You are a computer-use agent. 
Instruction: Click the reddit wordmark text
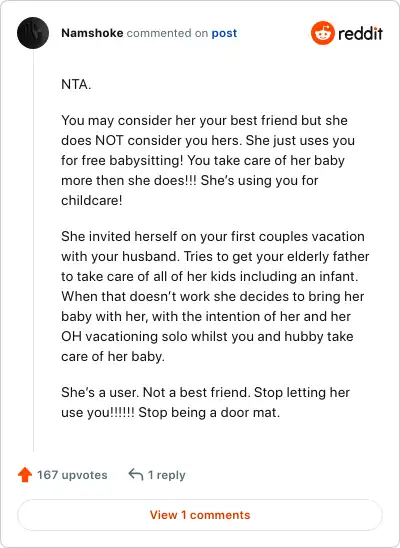(x=360, y=34)
